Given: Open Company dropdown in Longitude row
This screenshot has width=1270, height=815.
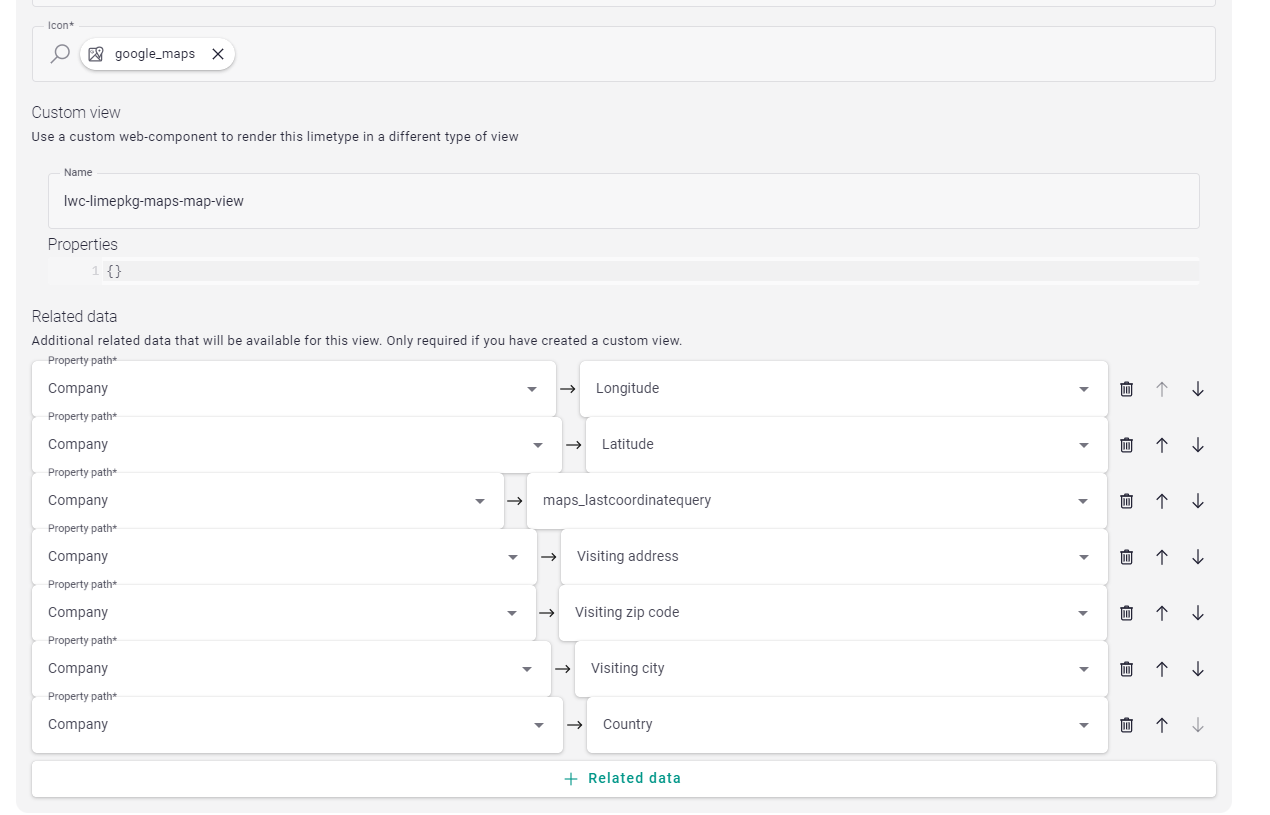Looking at the screenshot, I should coord(294,389).
